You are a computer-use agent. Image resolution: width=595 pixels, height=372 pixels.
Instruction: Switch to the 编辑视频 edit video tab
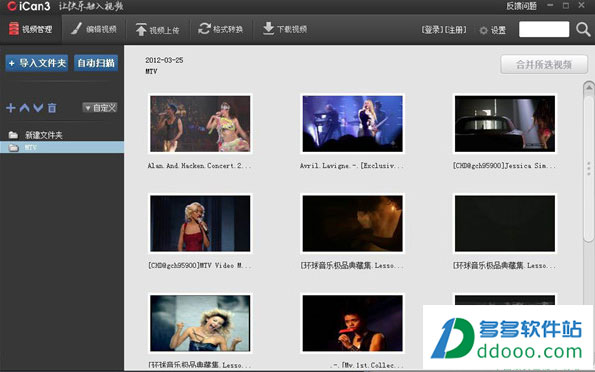[x=94, y=29]
